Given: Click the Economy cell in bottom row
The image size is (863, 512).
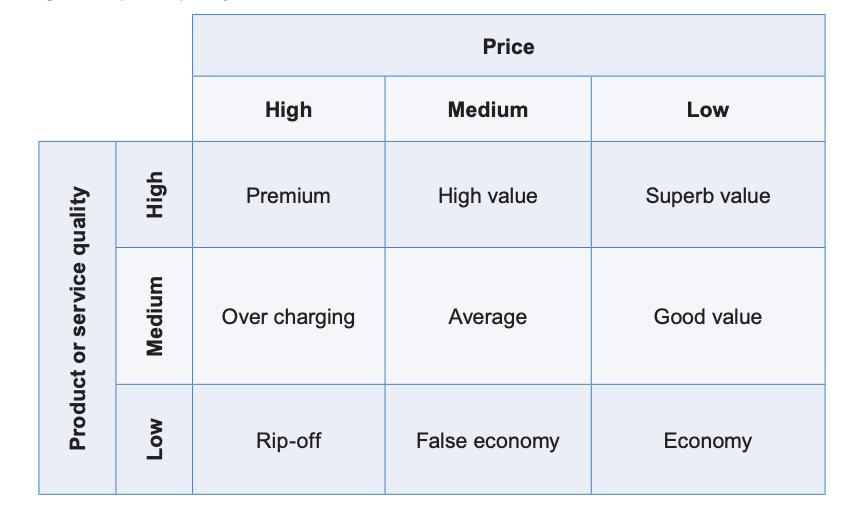Looking at the screenshot, I should 707,440.
